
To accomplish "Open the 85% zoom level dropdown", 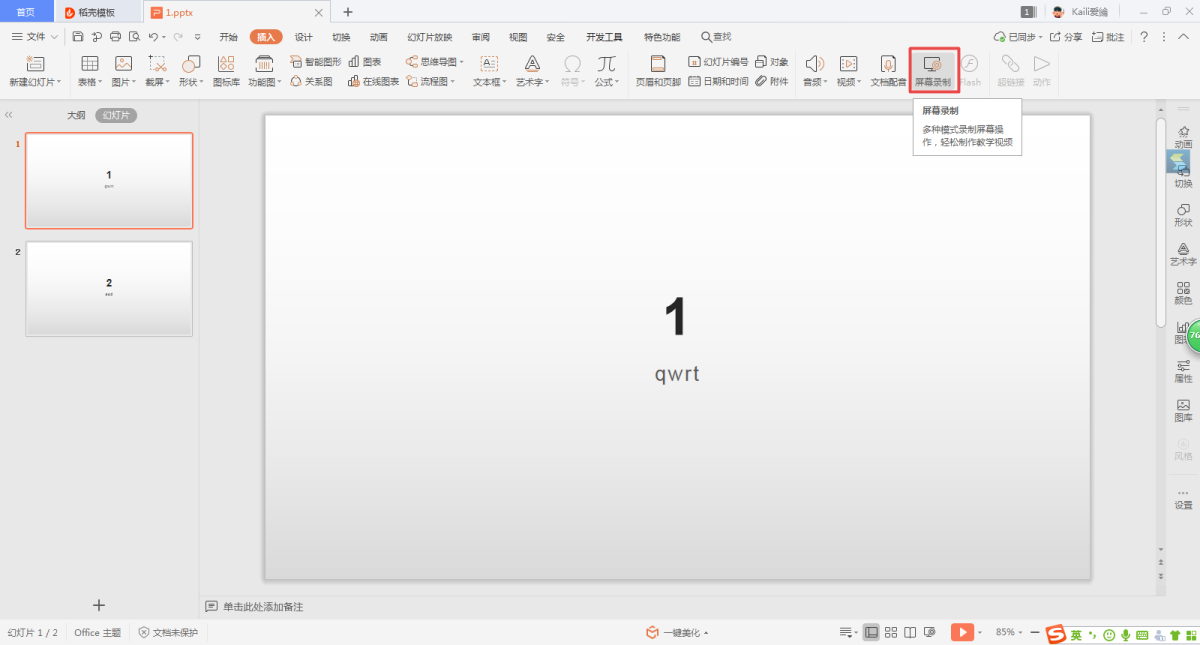I will (x=1008, y=632).
